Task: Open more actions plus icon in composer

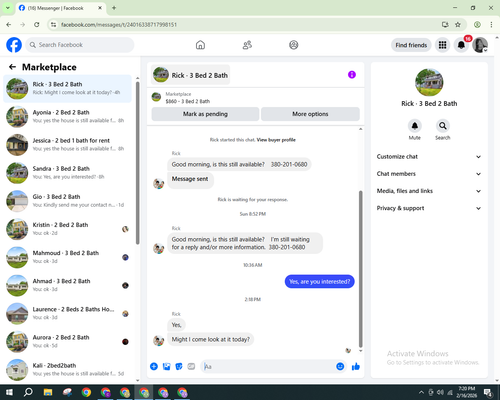Action: (154, 367)
